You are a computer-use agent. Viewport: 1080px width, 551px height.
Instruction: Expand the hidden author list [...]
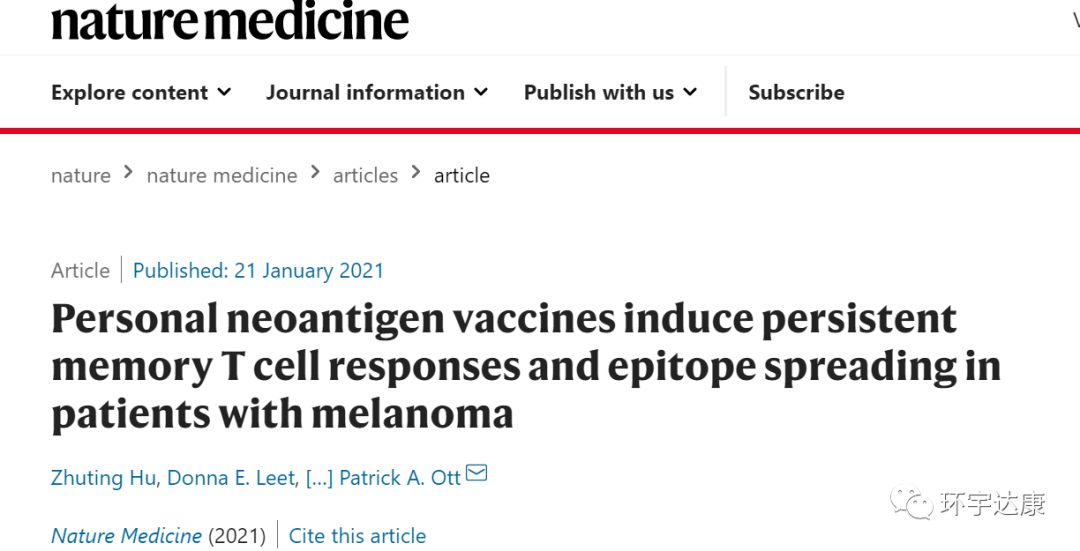coord(318,478)
